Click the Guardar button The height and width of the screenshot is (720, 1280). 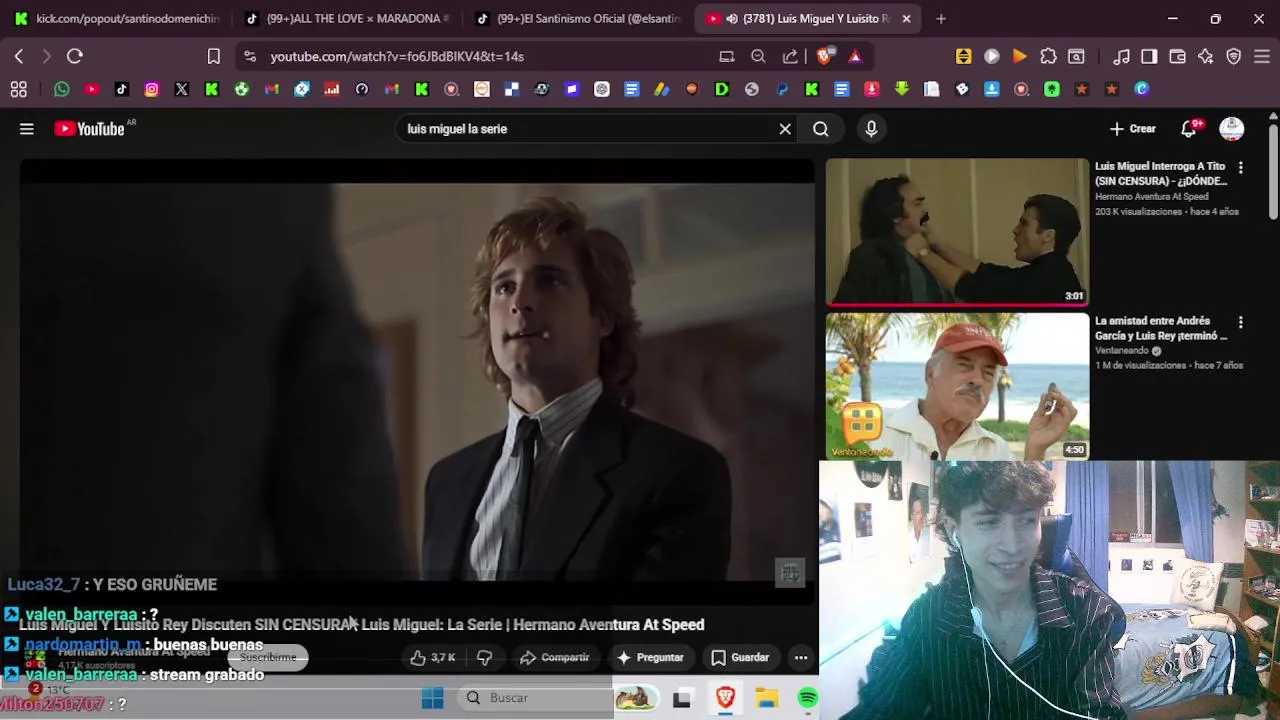(740, 657)
